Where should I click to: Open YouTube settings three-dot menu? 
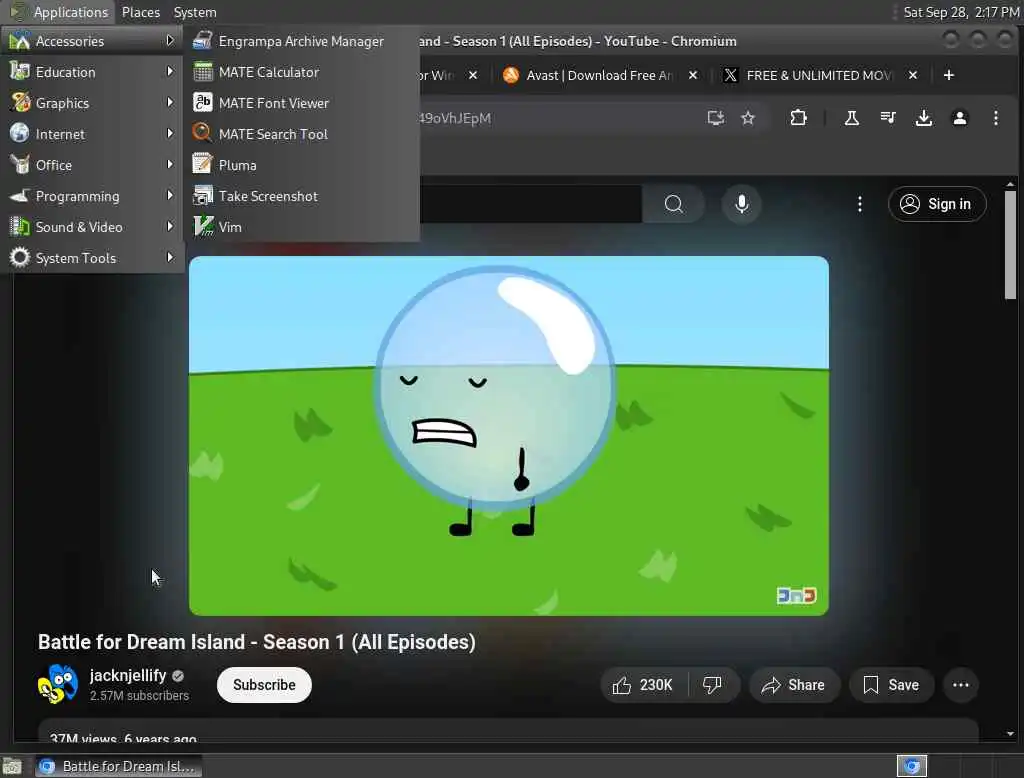(859, 204)
